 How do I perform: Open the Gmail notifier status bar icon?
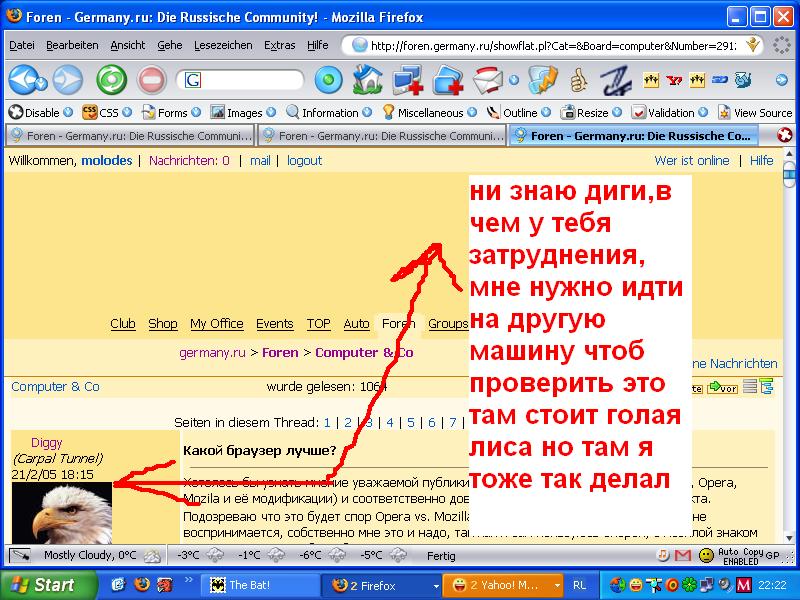pyautogui.click(x=683, y=555)
